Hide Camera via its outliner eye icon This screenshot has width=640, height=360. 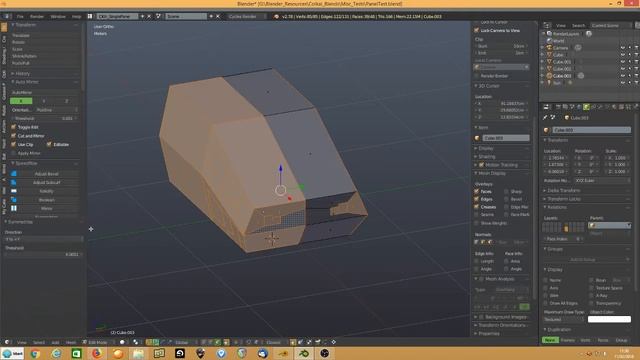point(623,48)
